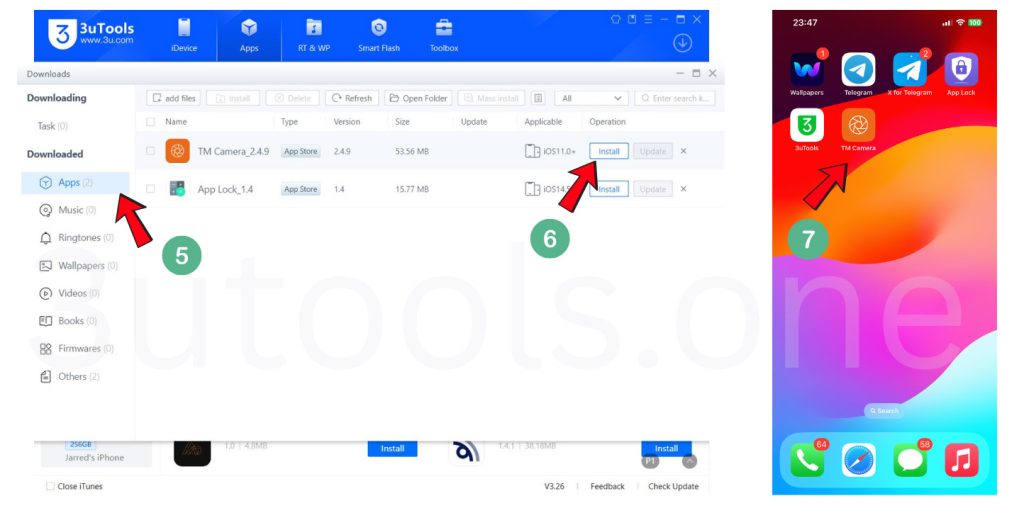Open Telegram app on iPhone screen
Viewport: 1024px width, 513px height.
858,70
